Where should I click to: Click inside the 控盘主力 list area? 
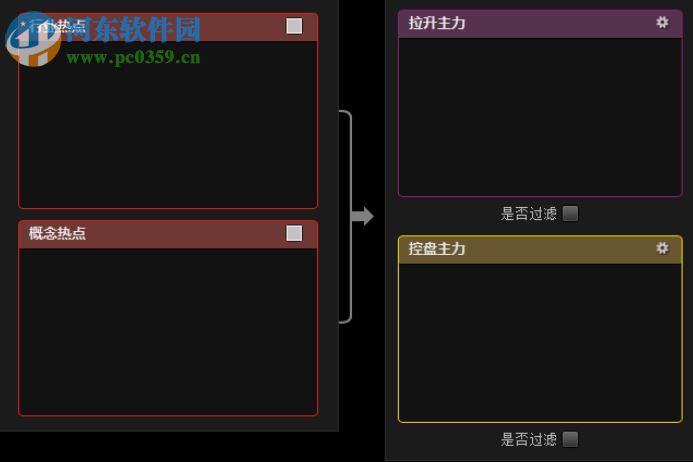[x=540, y=342]
